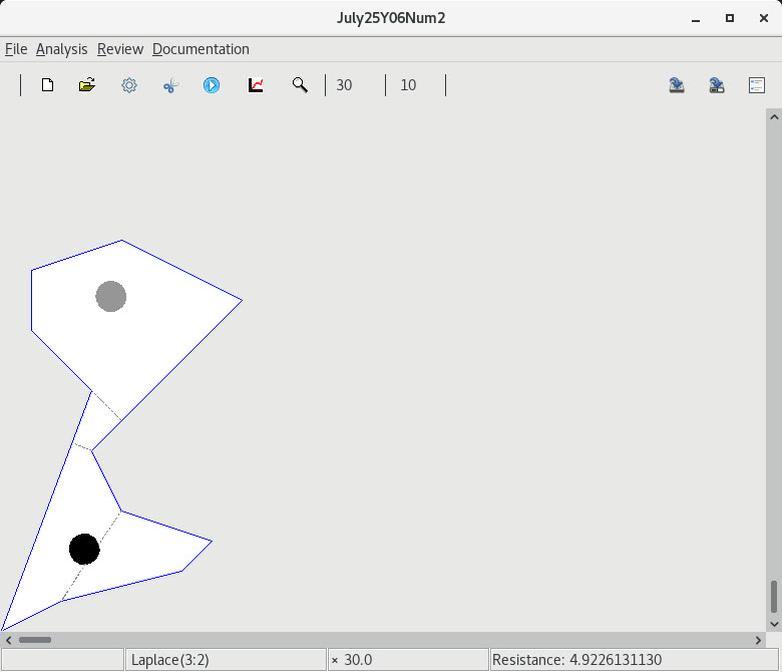Run the analysis with the play button
This screenshot has height=672, width=782.
(211, 85)
